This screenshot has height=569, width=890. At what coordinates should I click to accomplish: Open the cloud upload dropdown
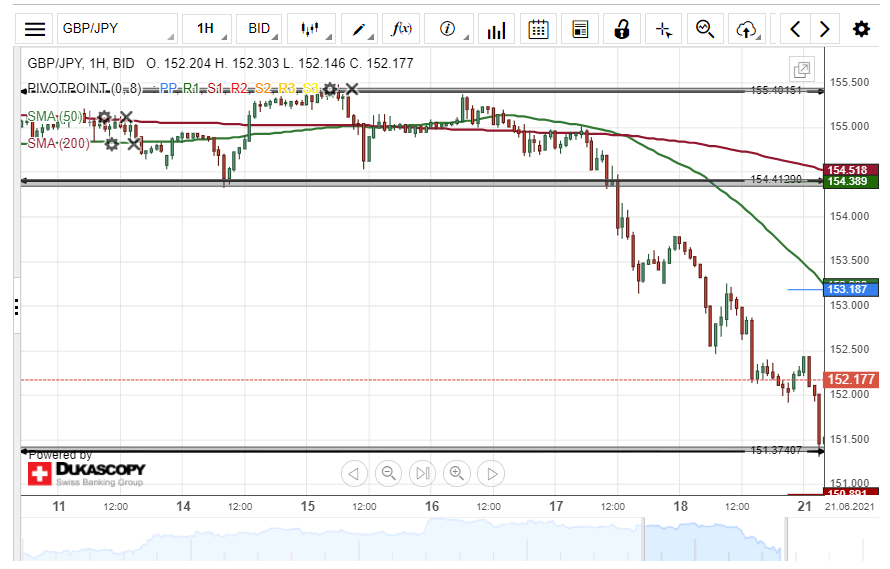pyautogui.click(x=747, y=29)
